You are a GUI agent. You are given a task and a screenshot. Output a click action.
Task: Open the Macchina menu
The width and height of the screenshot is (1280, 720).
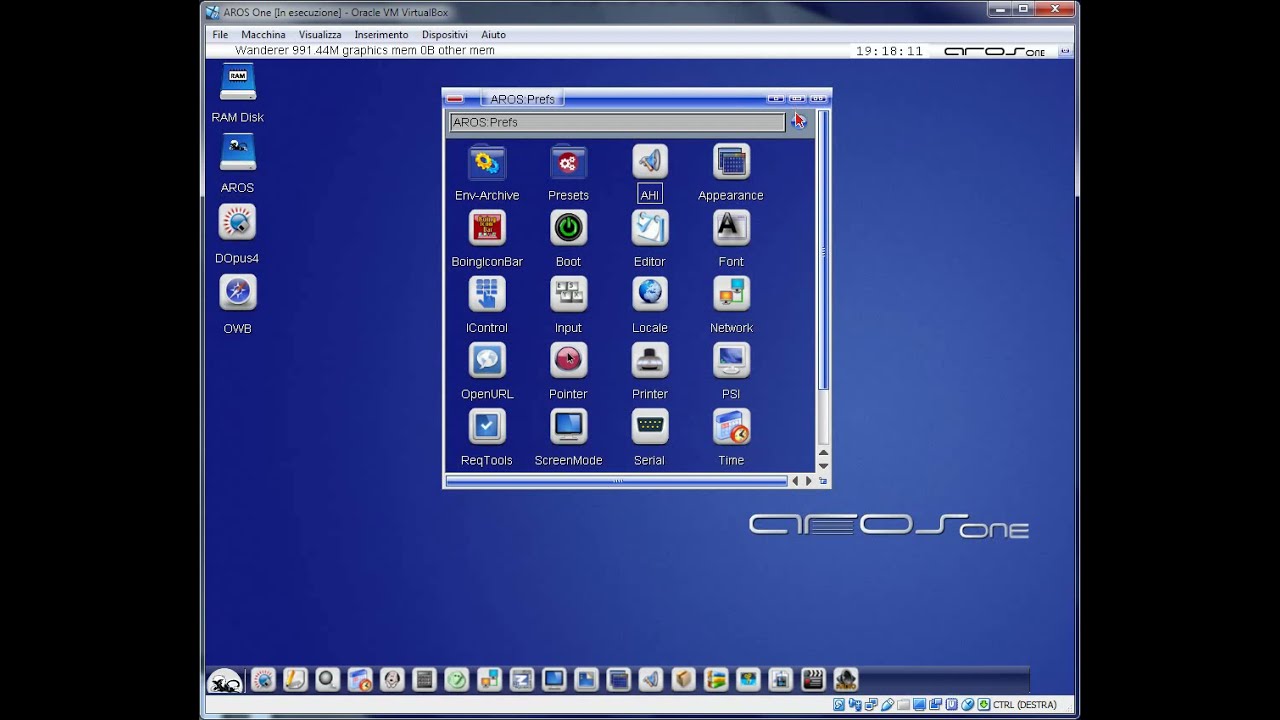pos(263,34)
